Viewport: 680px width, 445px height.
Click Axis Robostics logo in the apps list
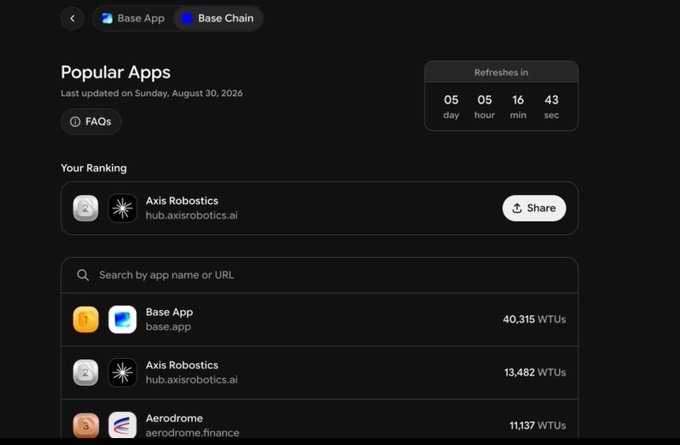(x=122, y=373)
